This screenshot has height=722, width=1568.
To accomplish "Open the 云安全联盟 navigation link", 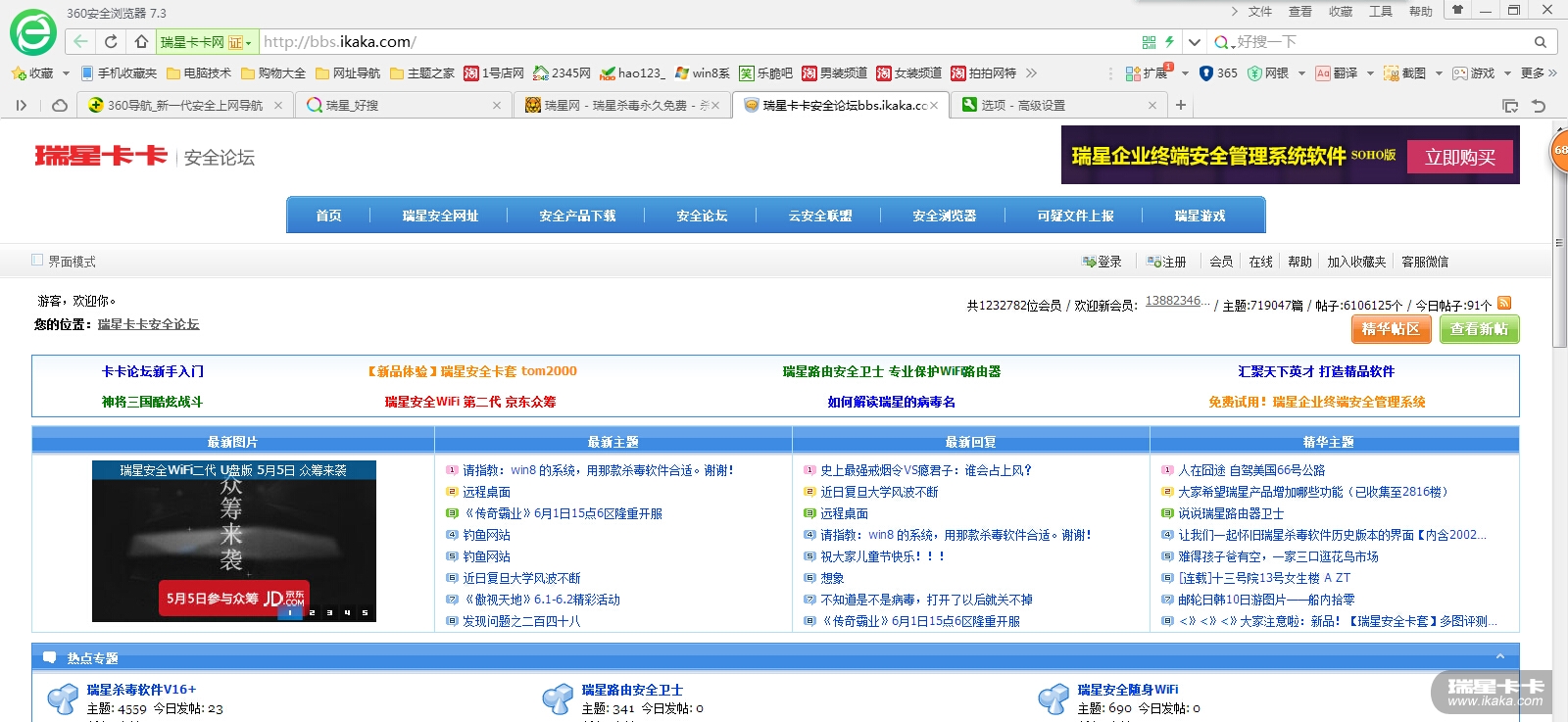I will [x=820, y=216].
